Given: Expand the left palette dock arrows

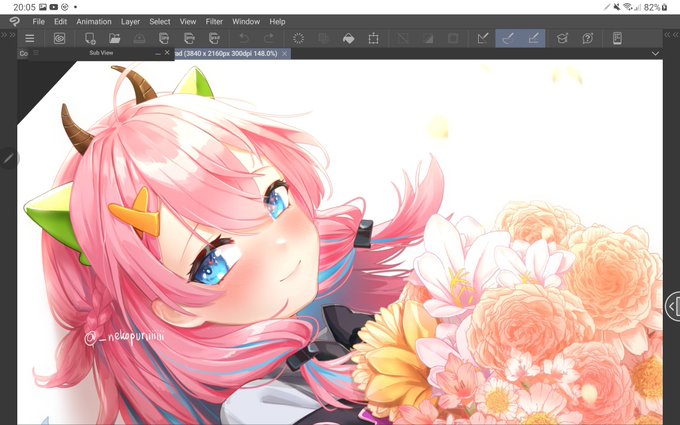Looking at the screenshot, I should point(8,35).
